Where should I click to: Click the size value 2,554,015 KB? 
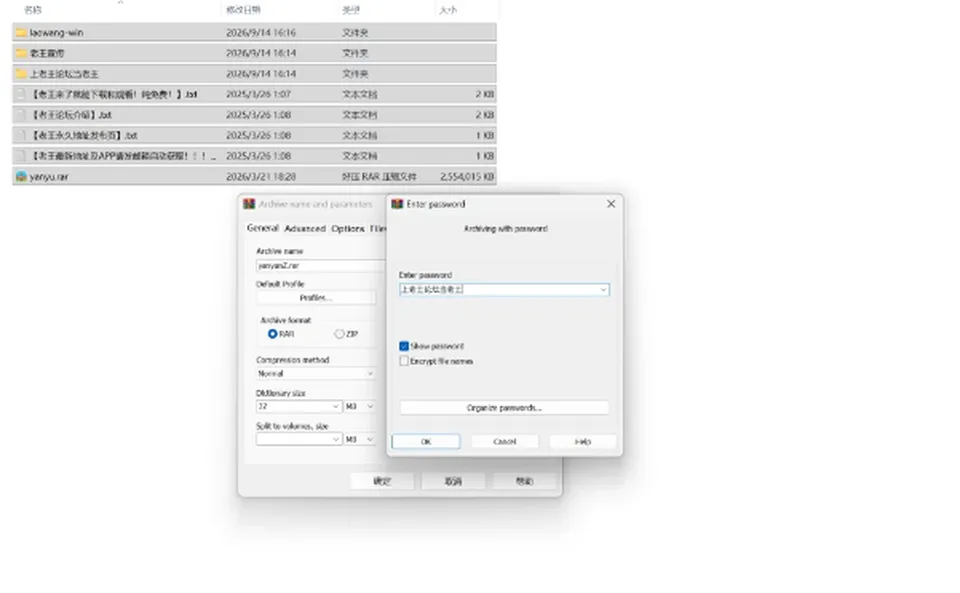467,177
